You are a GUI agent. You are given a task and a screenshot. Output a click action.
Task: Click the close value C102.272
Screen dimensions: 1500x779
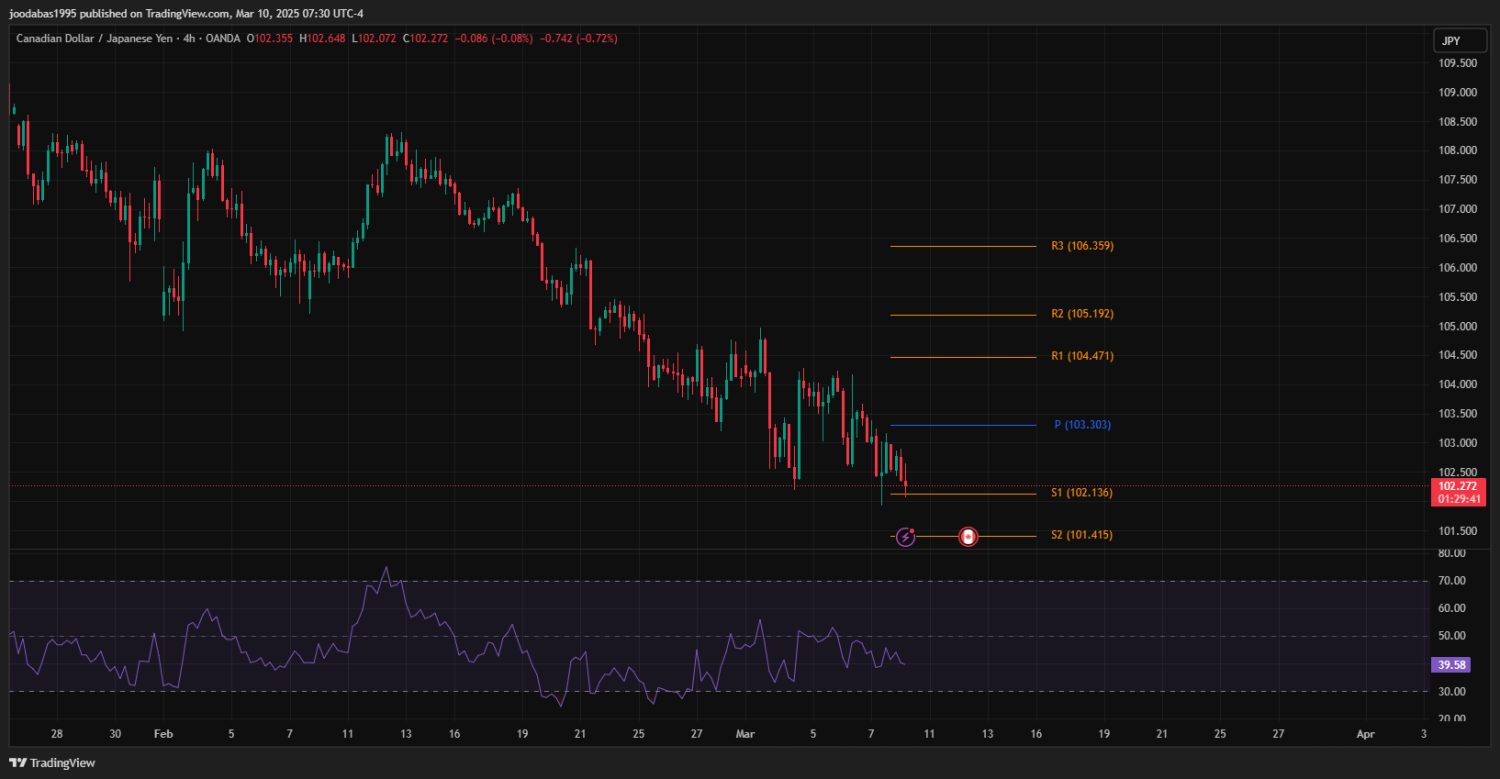click(x=425, y=38)
